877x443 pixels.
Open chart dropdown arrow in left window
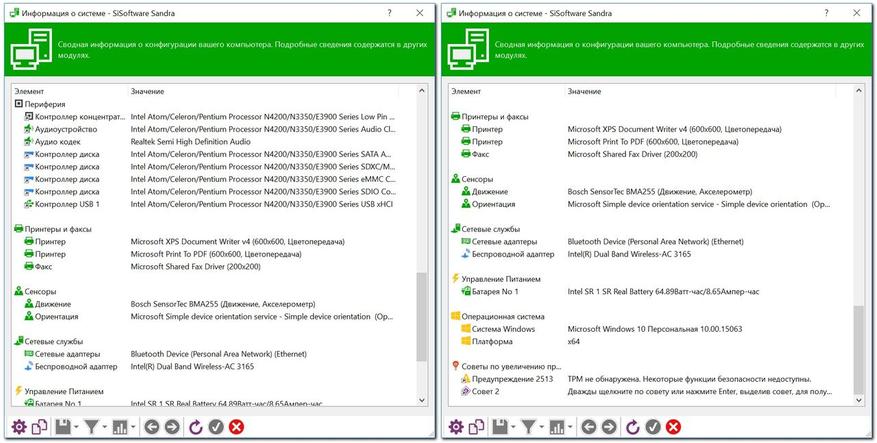133,427
